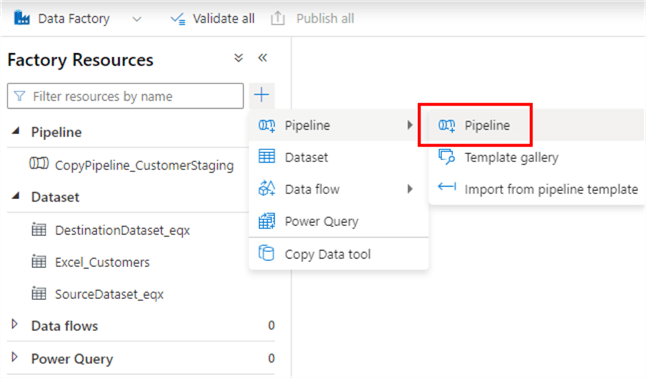646x378 pixels.
Task: Click the Validate all checkmark icon
Action: (x=178, y=19)
